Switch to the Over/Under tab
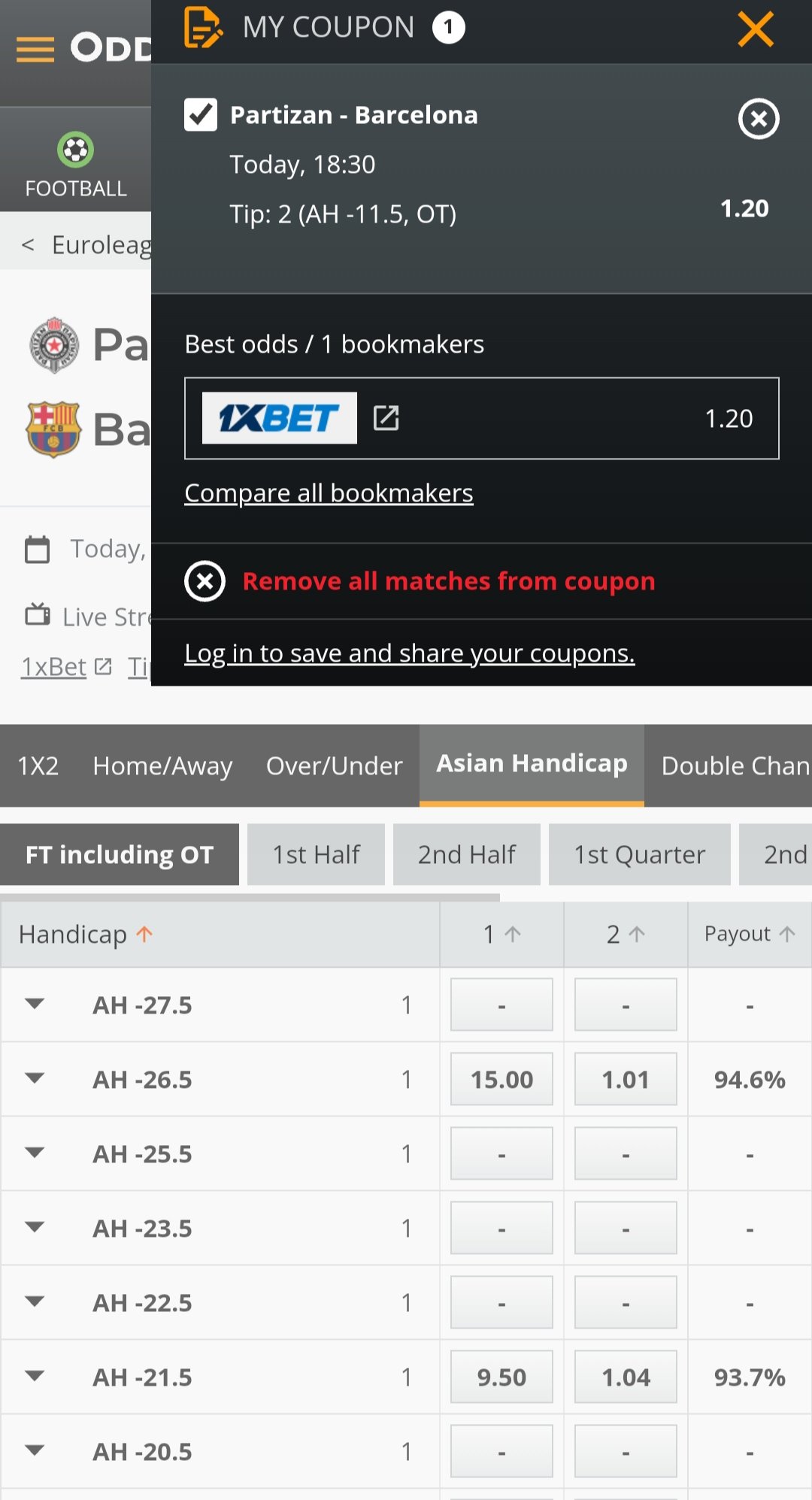Image resolution: width=812 pixels, height=1500 pixels. [x=334, y=765]
